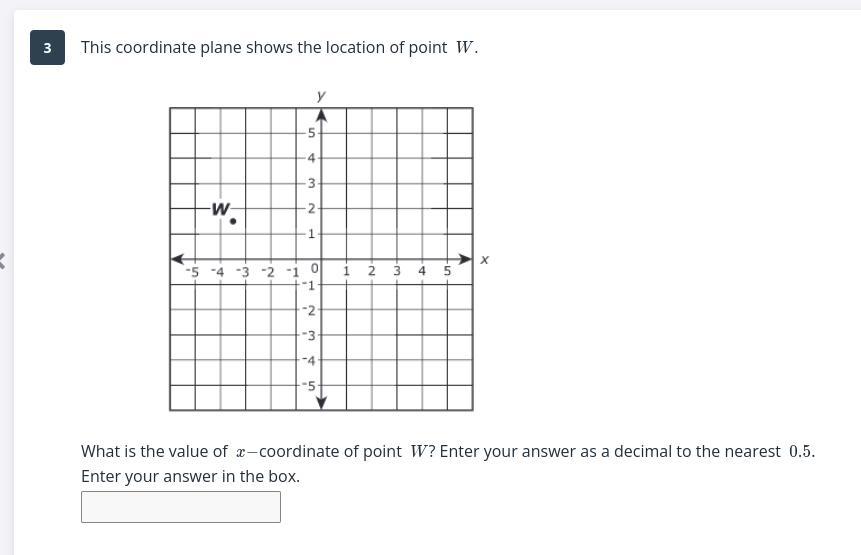Image resolution: width=861 pixels, height=555 pixels.
Task: Click the 5 label on y-axis
Action: (311, 133)
